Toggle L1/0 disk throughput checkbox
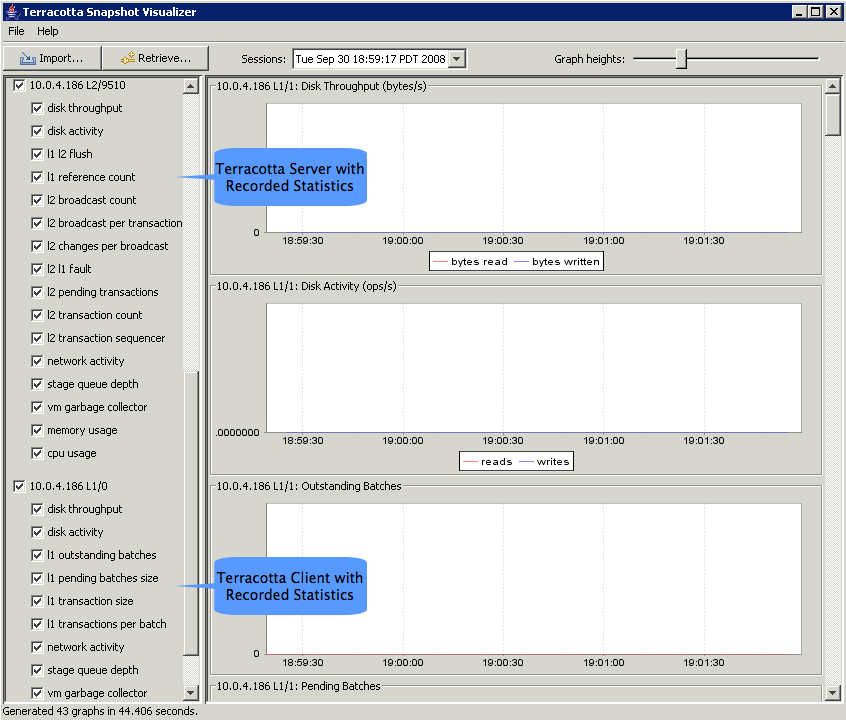Image resolution: width=846 pixels, height=720 pixels. point(37,509)
